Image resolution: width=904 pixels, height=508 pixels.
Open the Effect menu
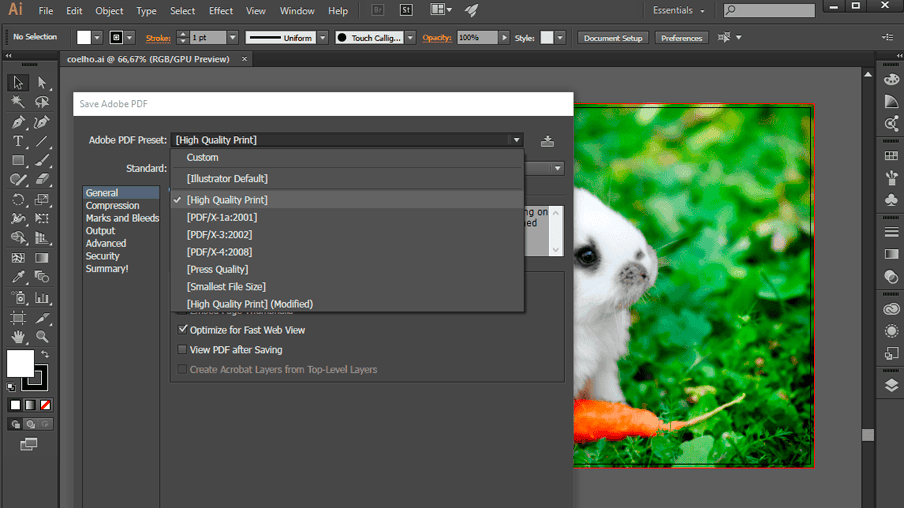[x=221, y=11]
